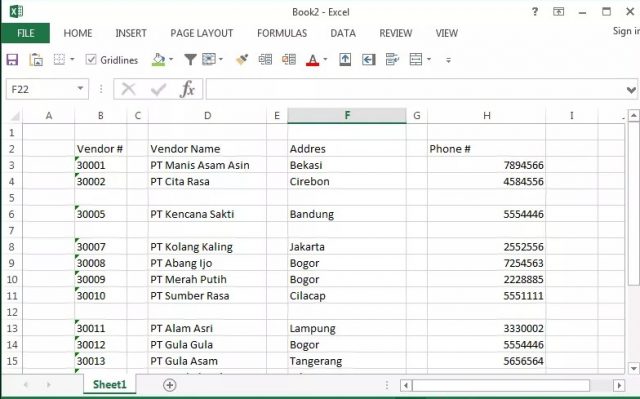Image resolution: width=640 pixels, height=399 pixels.
Task: Toggle the Gridlines checkbox
Action: [x=91, y=60]
